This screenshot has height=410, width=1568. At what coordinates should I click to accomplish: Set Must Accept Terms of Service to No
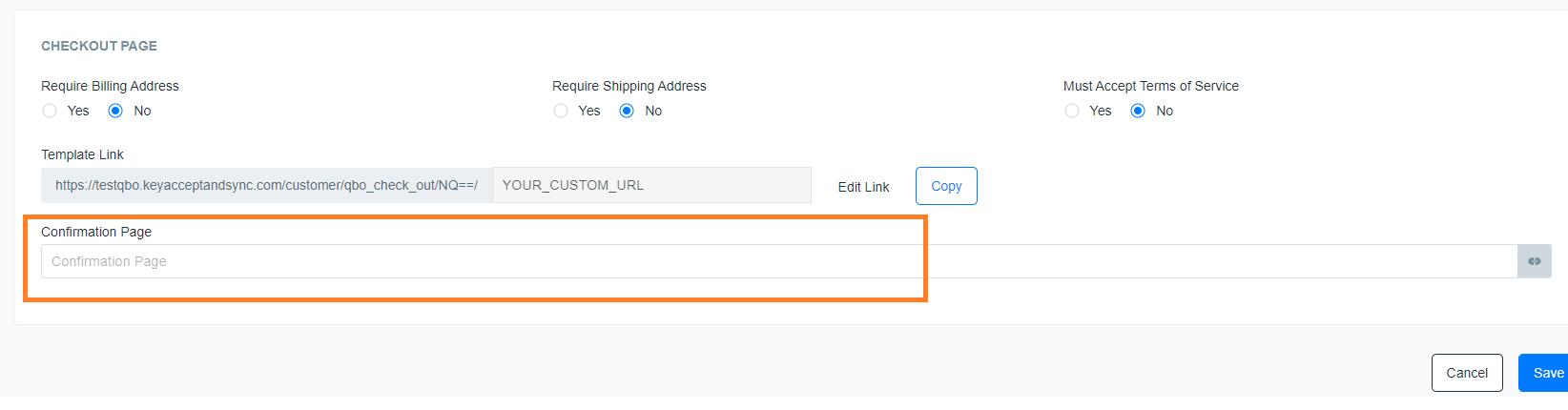(x=1138, y=111)
